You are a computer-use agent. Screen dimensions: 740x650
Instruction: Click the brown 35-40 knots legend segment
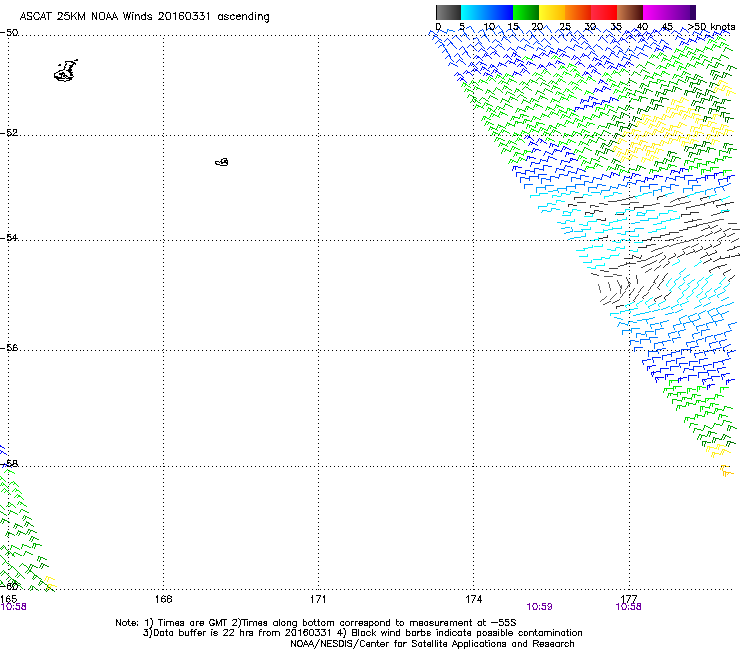point(630,12)
